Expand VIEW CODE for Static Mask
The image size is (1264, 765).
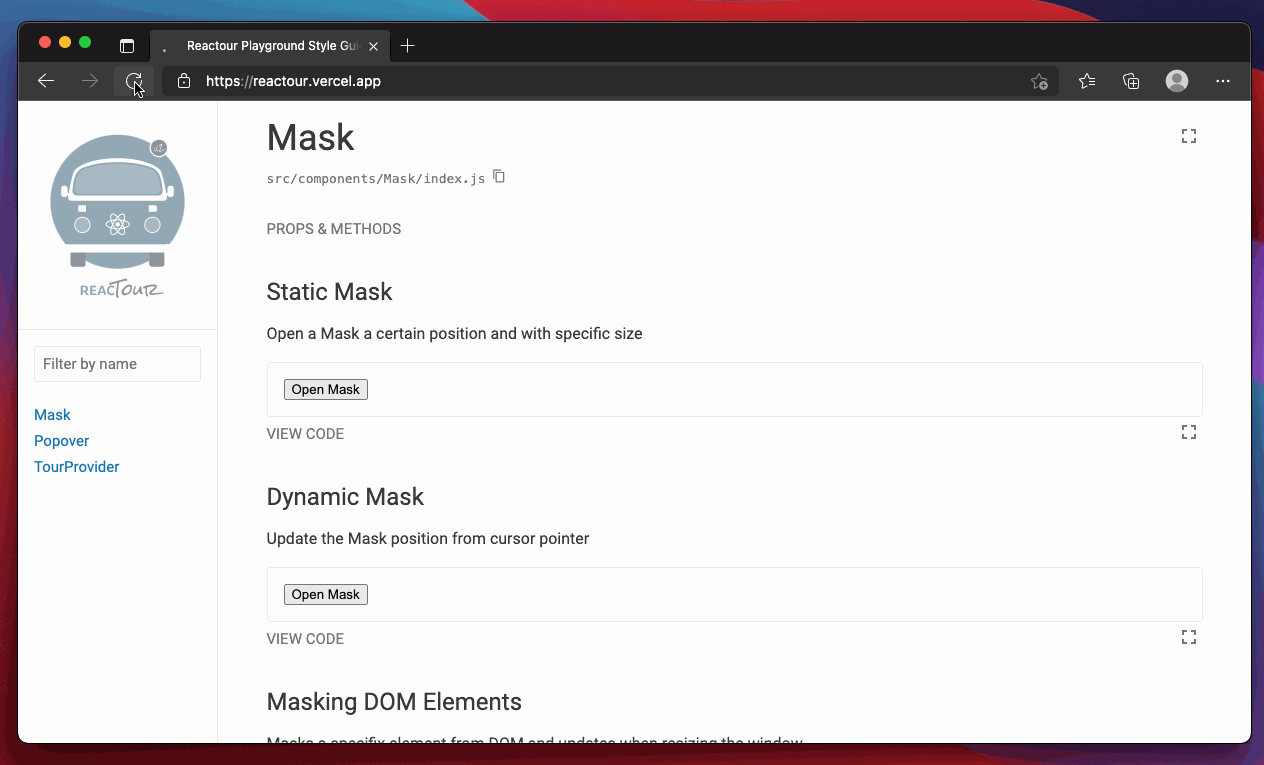point(305,434)
